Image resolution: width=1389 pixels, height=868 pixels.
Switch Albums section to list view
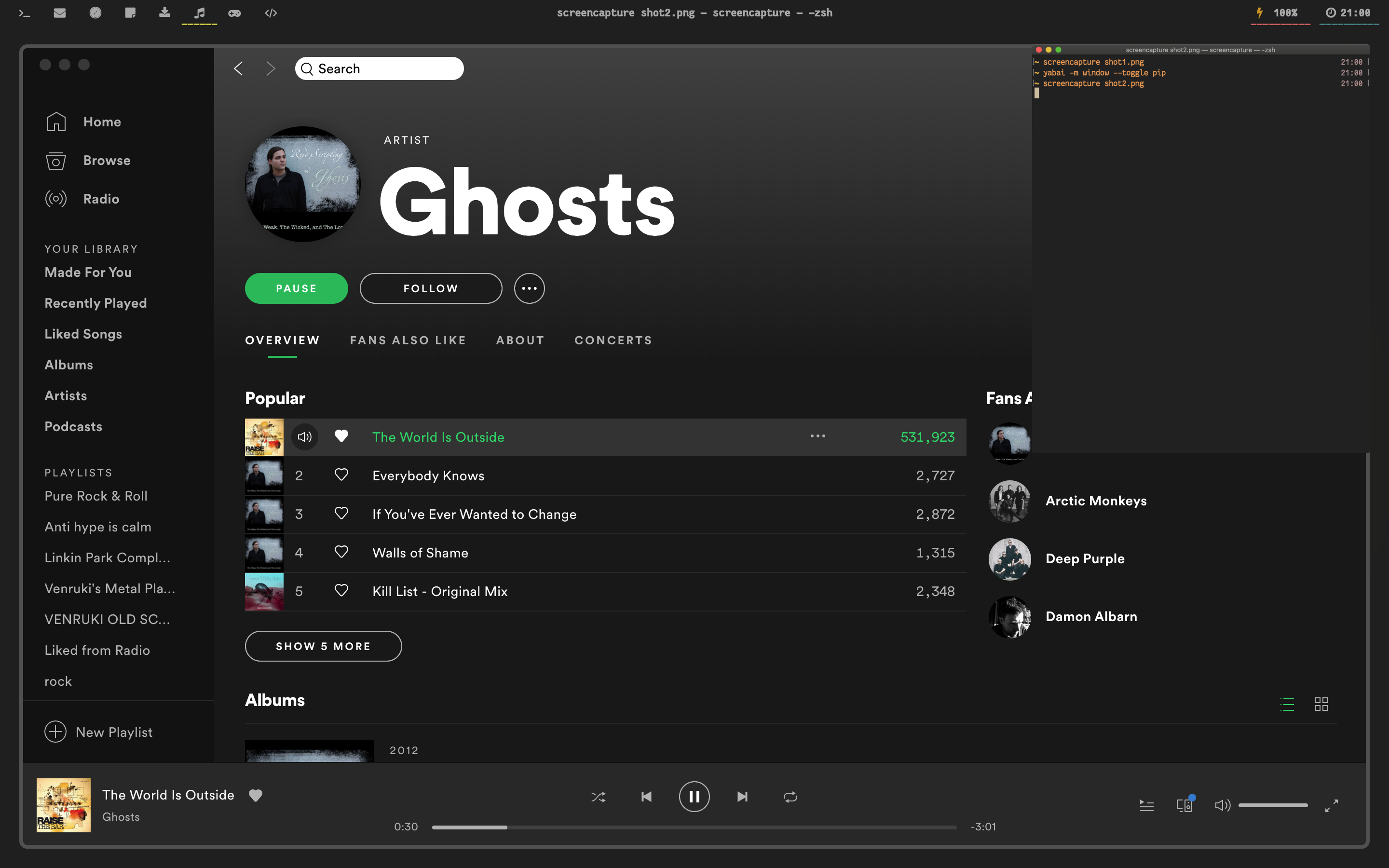[x=1287, y=704]
